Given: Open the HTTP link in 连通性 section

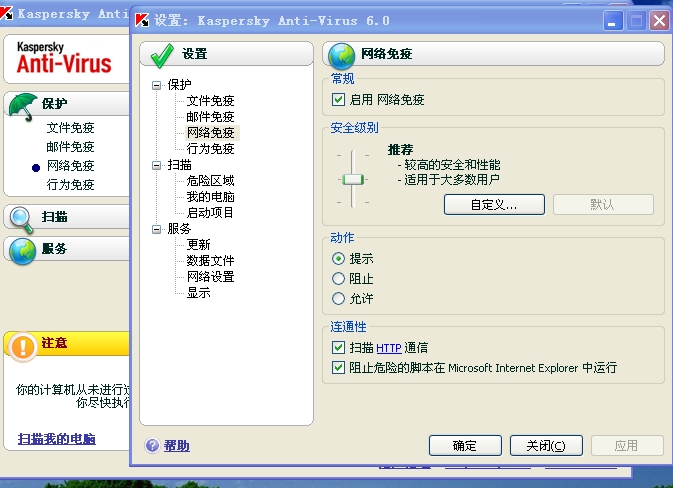Looking at the screenshot, I should [x=389, y=348].
